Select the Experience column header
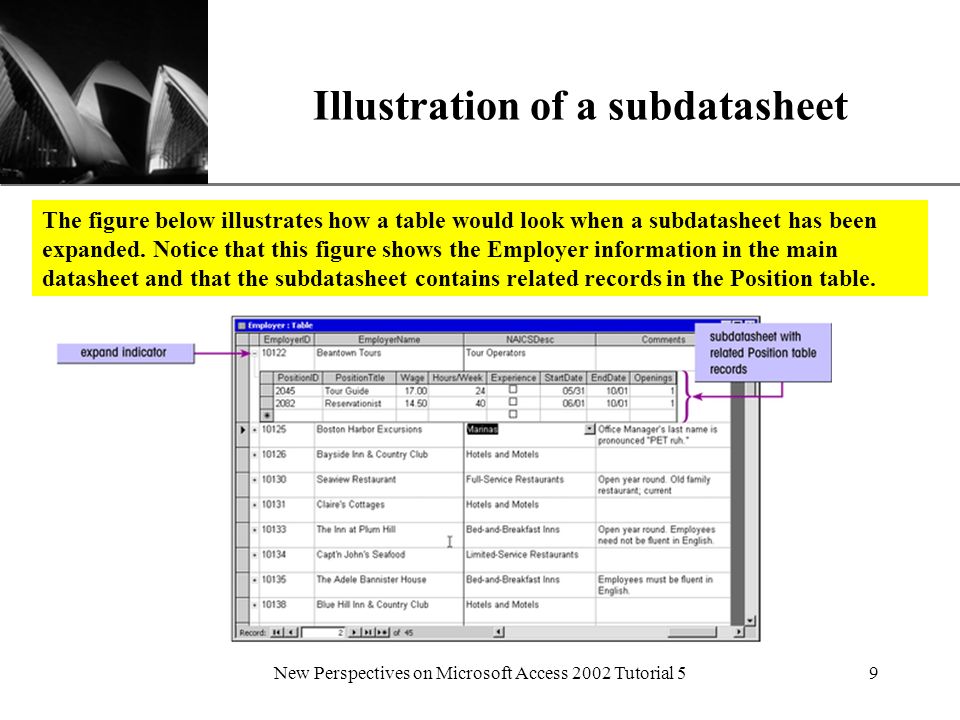The image size is (960, 720). click(x=513, y=378)
